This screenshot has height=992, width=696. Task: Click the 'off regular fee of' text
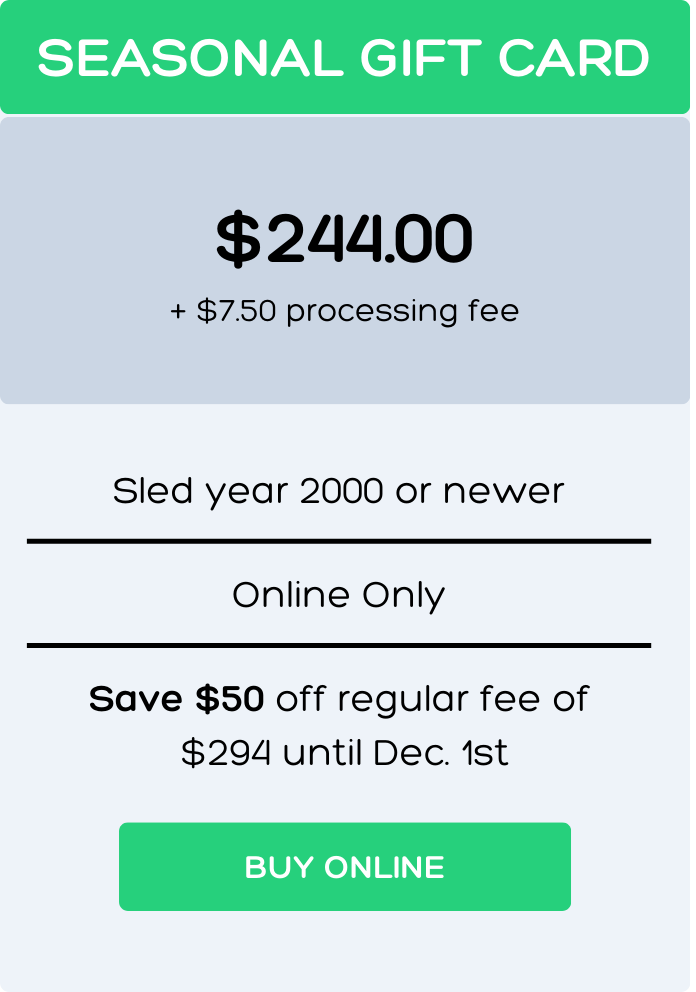coord(432,700)
